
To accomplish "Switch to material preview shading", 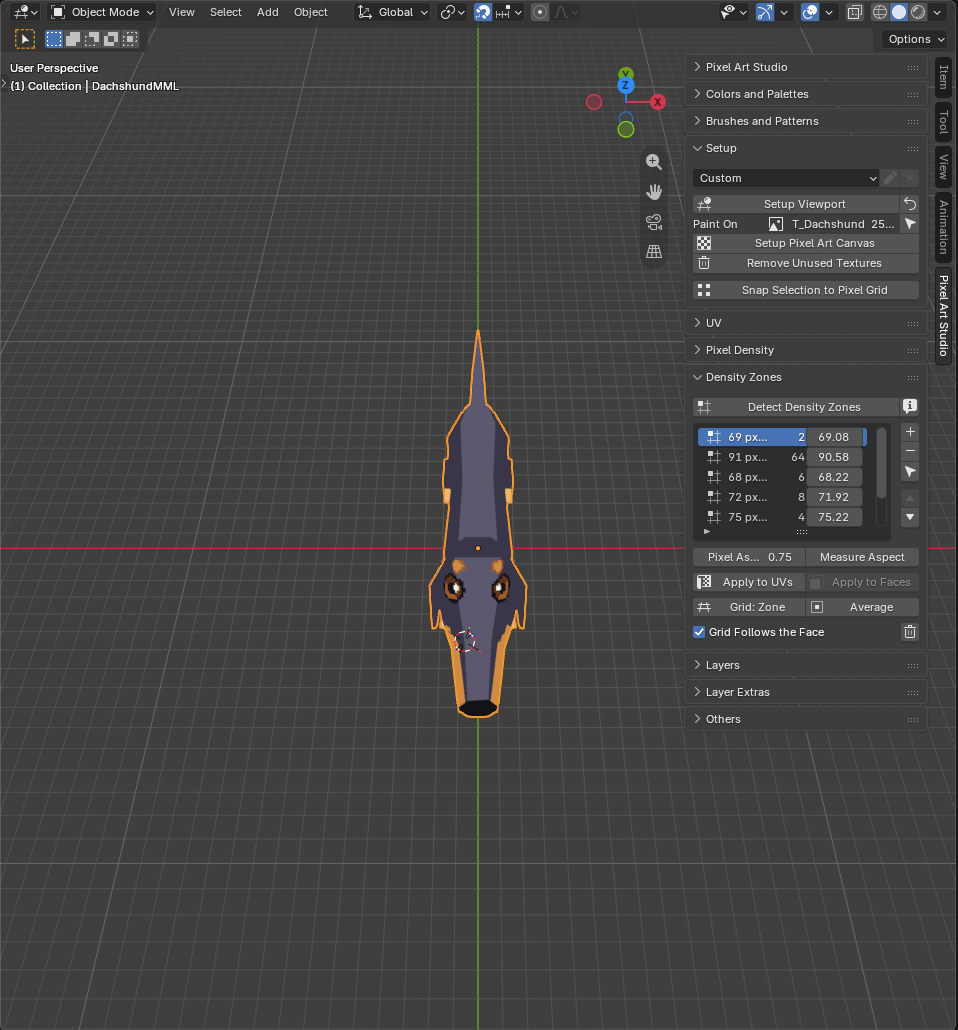I will click(918, 12).
